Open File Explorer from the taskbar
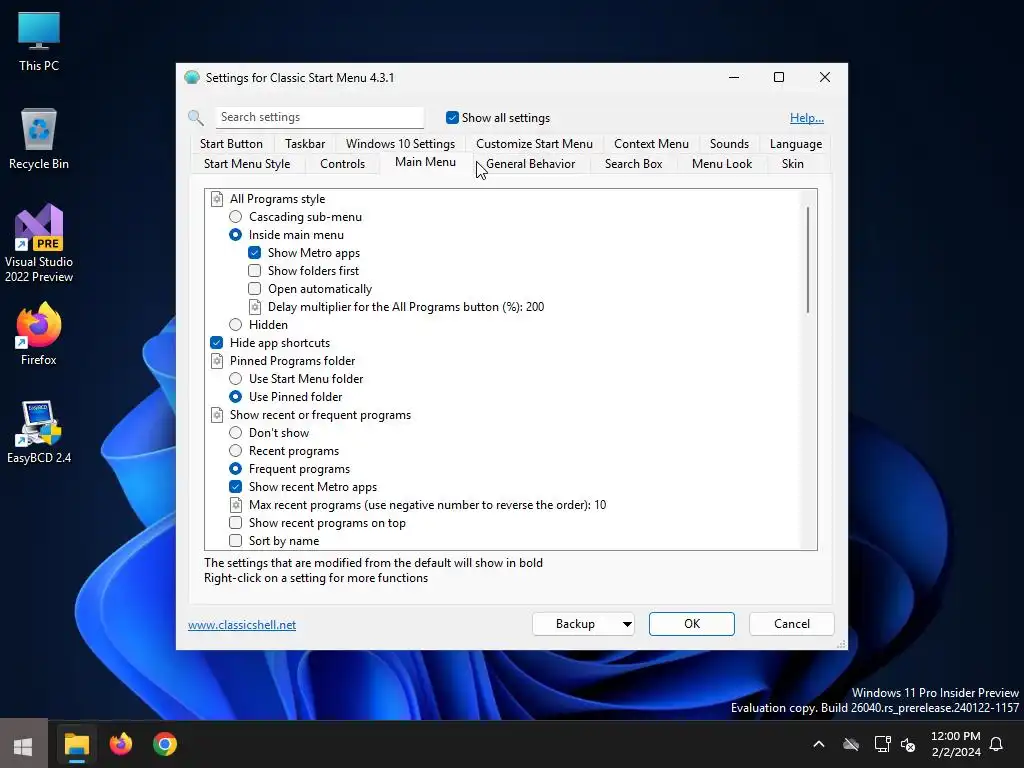The image size is (1024, 768). [x=76, y=744]
